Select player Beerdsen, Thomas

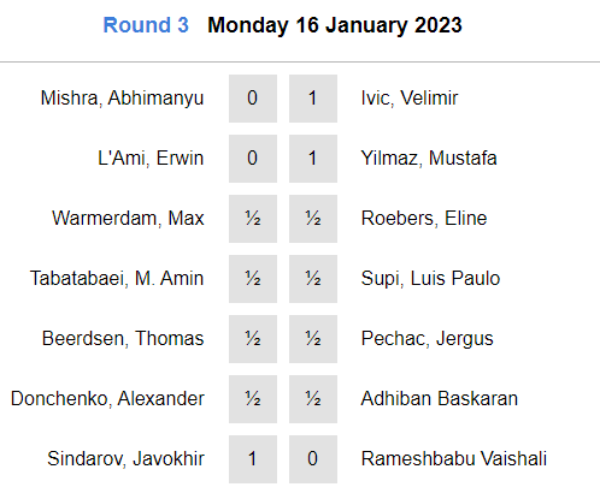click(123, 339)
